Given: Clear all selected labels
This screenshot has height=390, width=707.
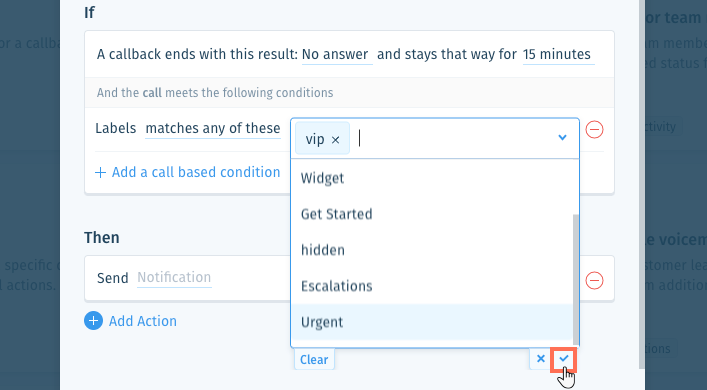Looking at the screenshot, I should pos(314,359).
